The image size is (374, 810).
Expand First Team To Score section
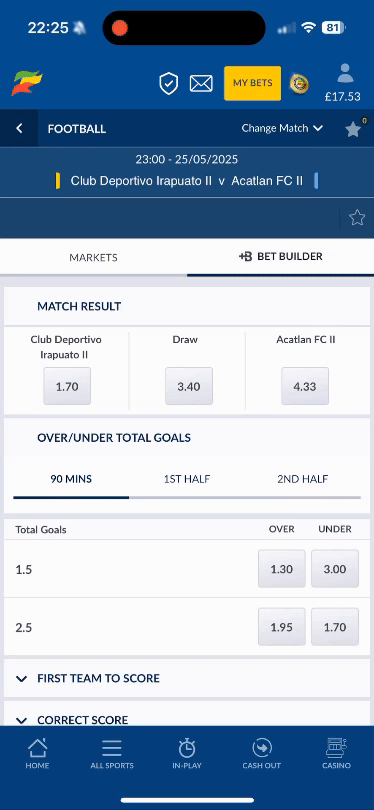click(187, 678)
